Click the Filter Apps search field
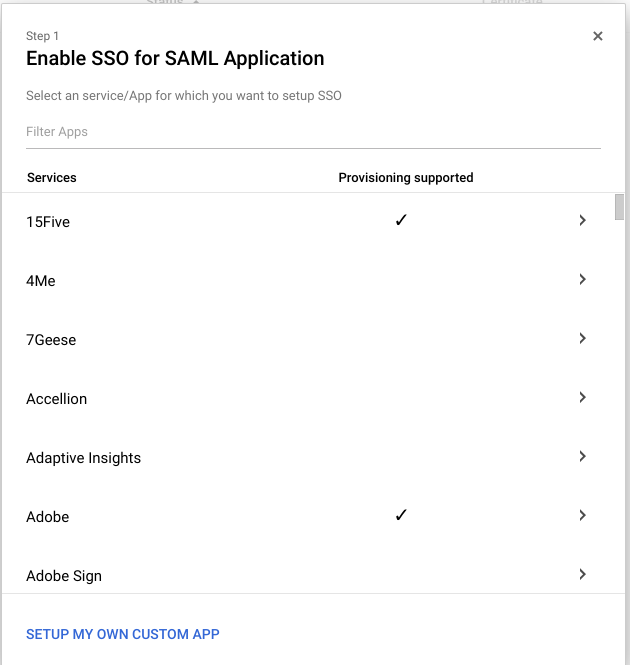The height and width of the screenshot is (665, 630). pyautogui.click(x=313, y=132)
